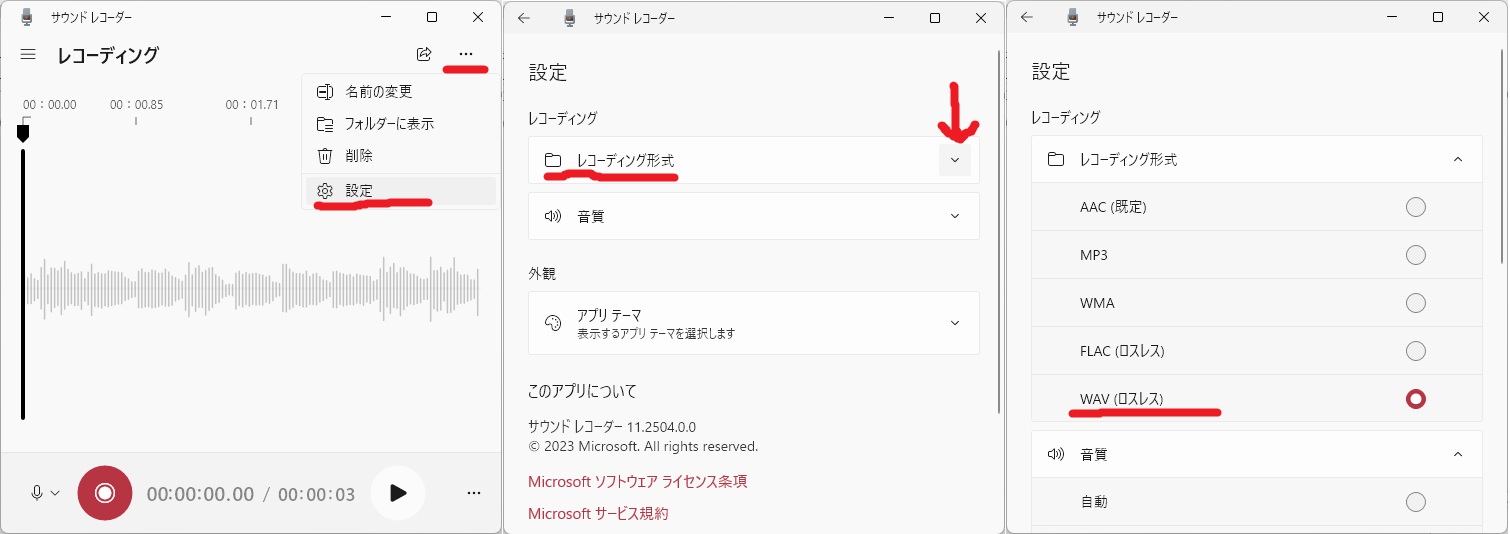Expand 音質 in the middle settings window
1510x534 pixels.
point(954,216)
